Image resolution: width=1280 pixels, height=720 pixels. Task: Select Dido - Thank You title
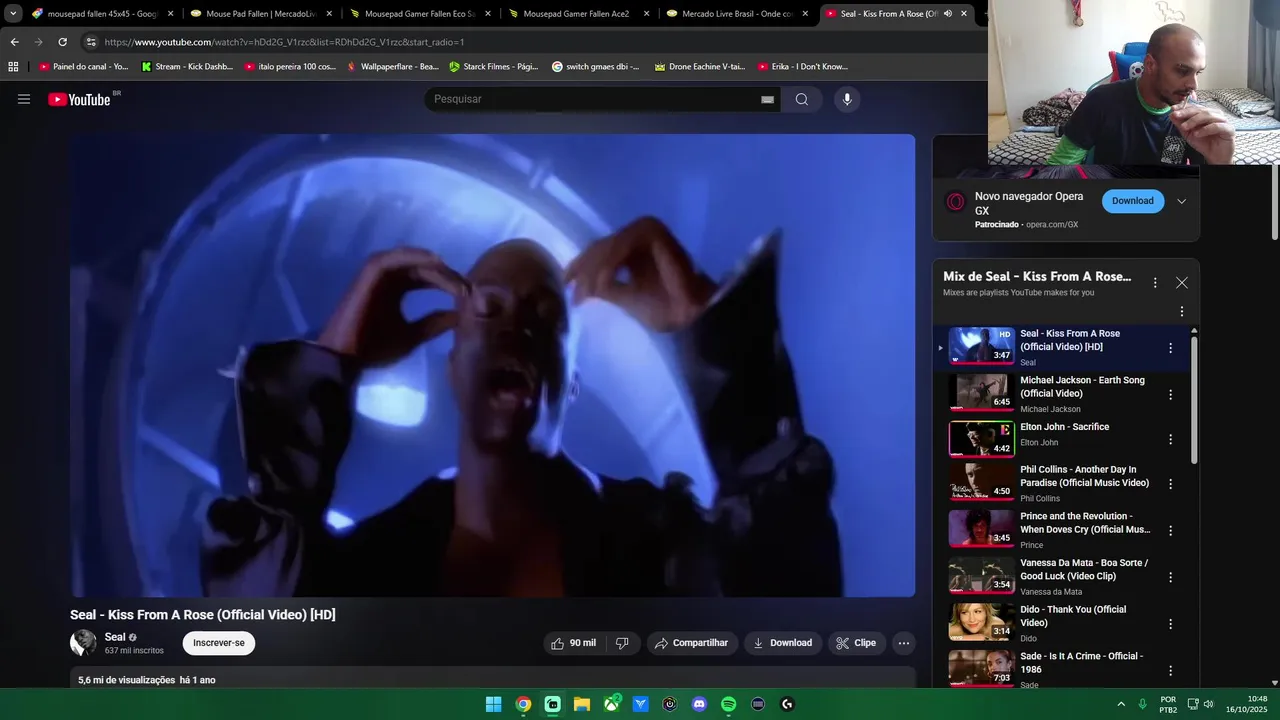click(1073, 616)
